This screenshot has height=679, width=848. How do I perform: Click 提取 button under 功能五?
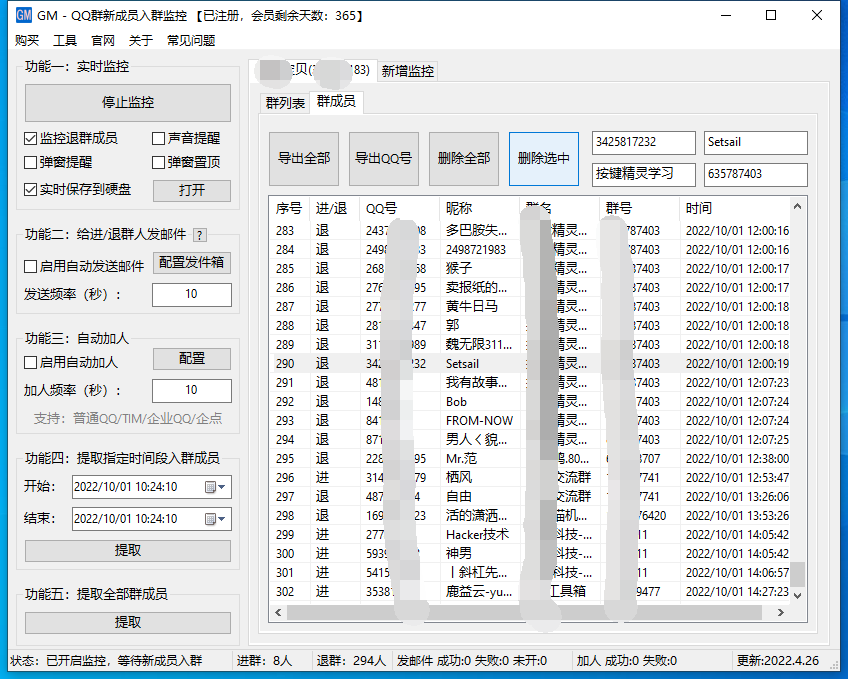click(128, 623)
